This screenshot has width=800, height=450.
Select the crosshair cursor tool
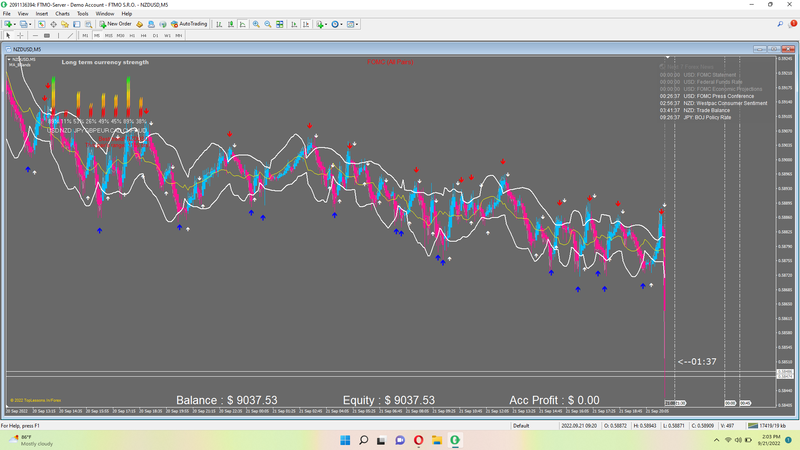(20, 35)
